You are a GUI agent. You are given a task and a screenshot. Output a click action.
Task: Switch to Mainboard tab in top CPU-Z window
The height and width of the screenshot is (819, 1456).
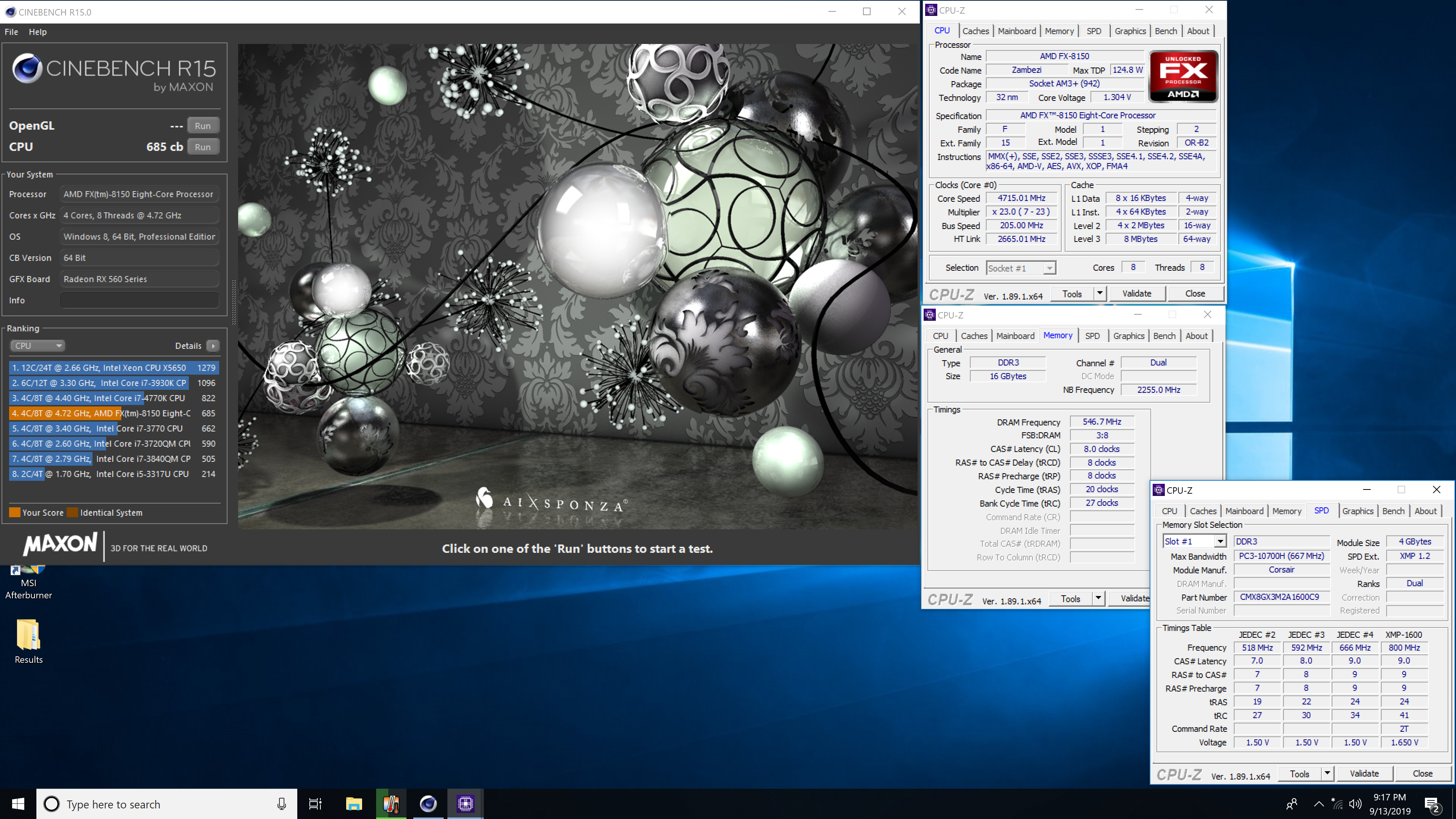coord(1017,31)
